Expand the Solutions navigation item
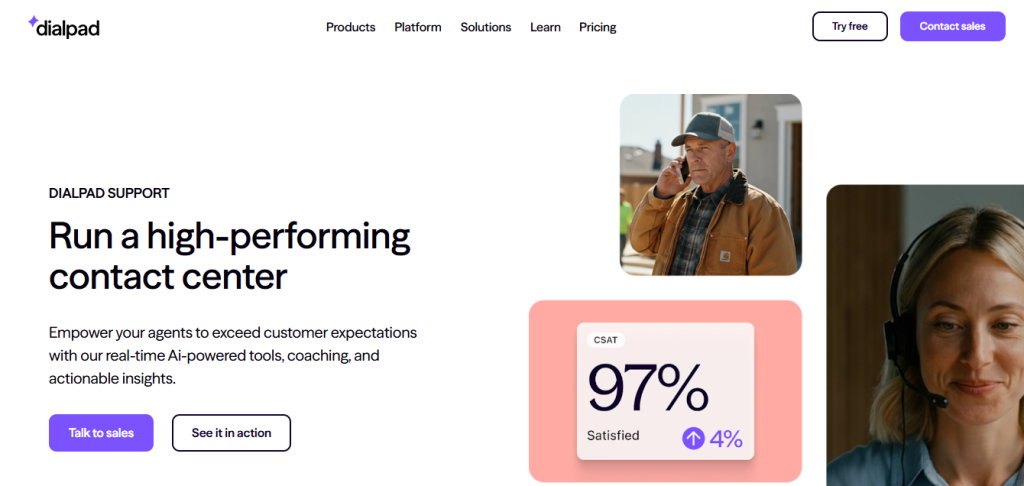Viewport: 1024px width, 486px height. click(x=486, y=27)
